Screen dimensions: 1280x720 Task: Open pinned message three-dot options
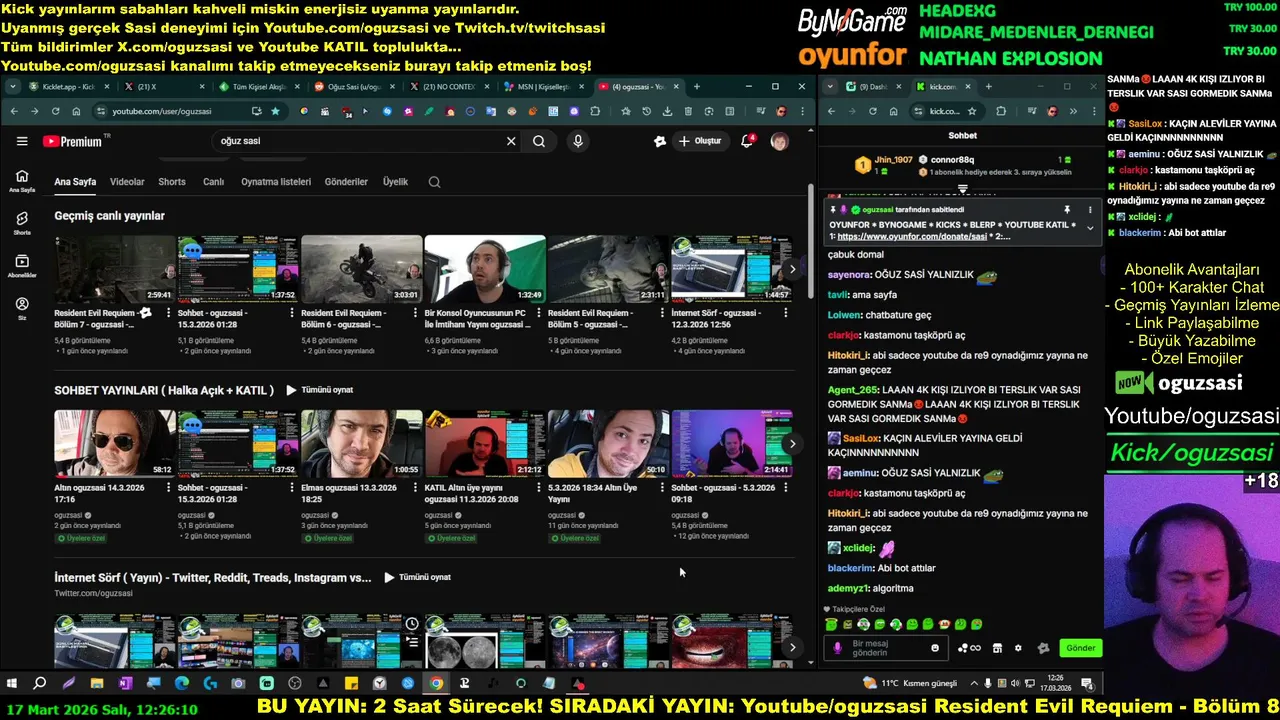tap(1090, 210)
